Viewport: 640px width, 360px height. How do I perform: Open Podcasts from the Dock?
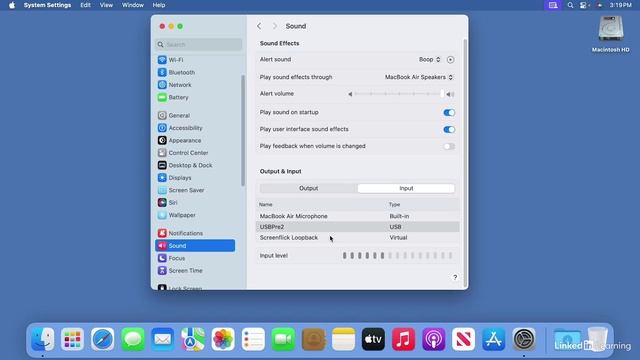433,339
